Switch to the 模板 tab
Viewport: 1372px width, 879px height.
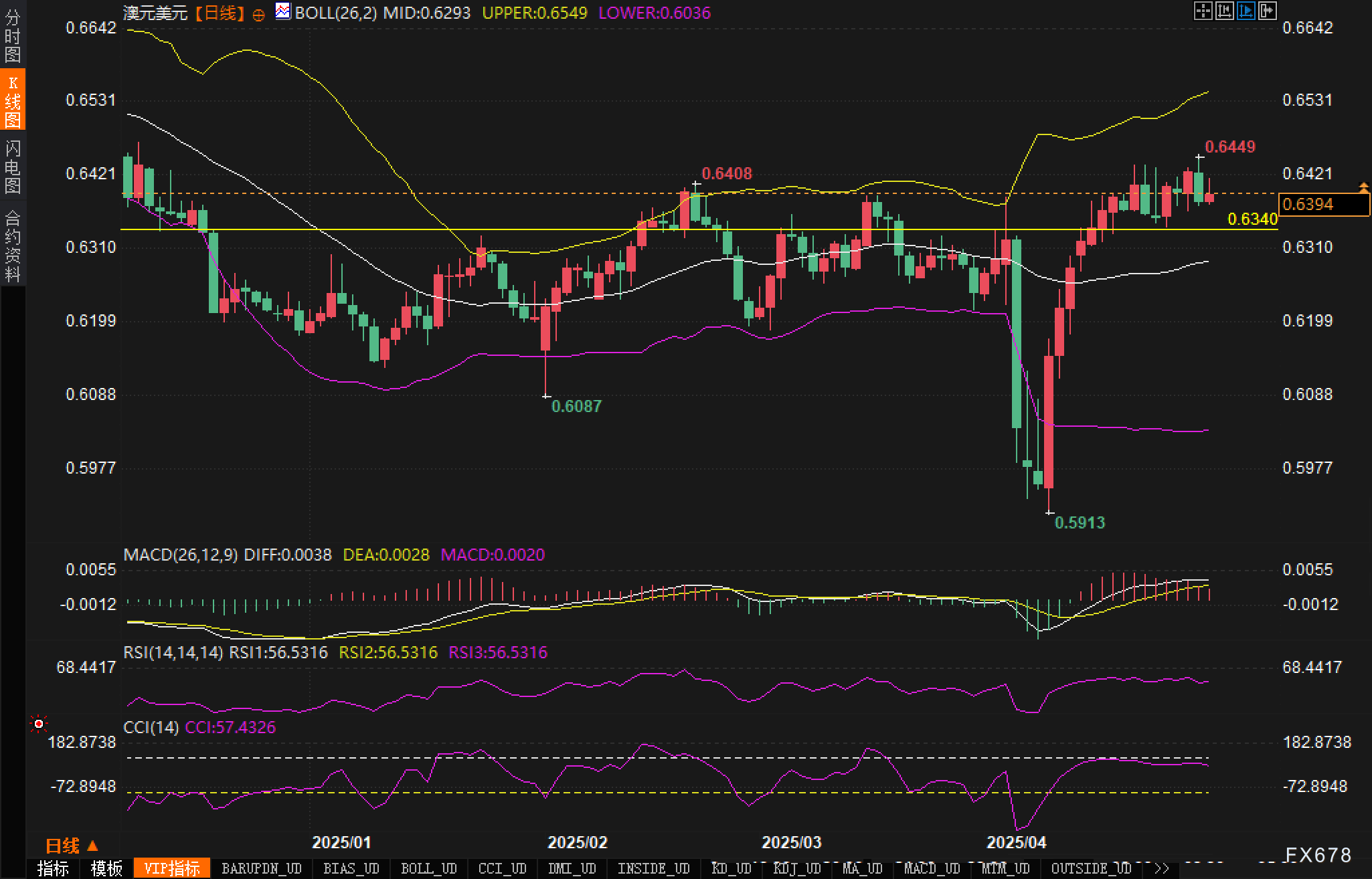pyautogui.click(x=106, y=868)
